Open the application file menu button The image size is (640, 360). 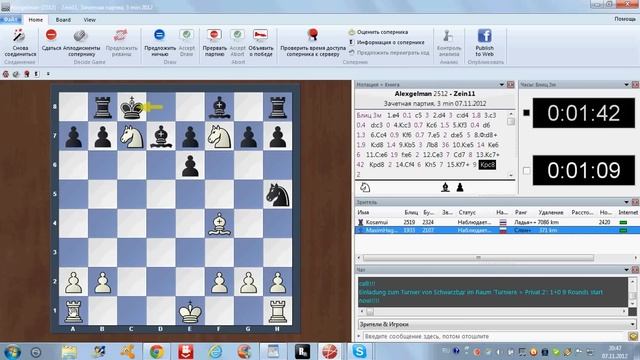pos(11,20)
